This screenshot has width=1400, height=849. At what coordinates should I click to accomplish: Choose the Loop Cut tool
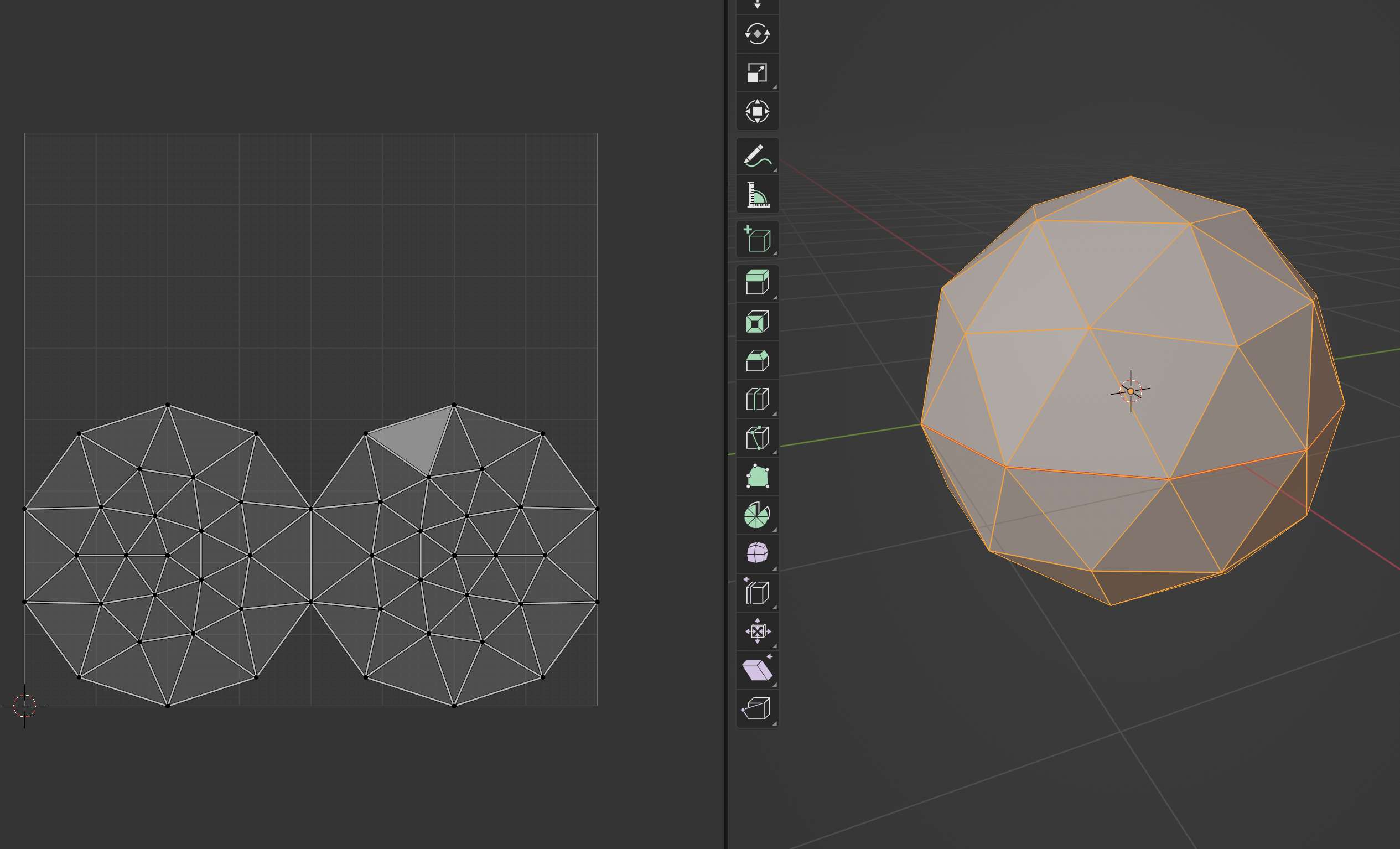coord(757,399)
